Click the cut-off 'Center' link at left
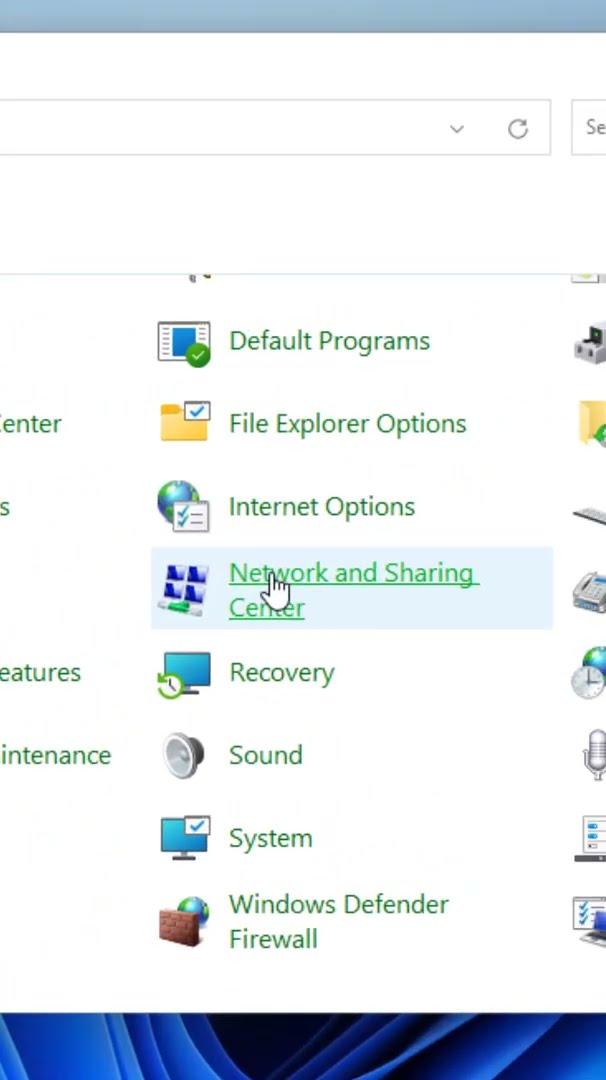 click(x=30, y=424)
